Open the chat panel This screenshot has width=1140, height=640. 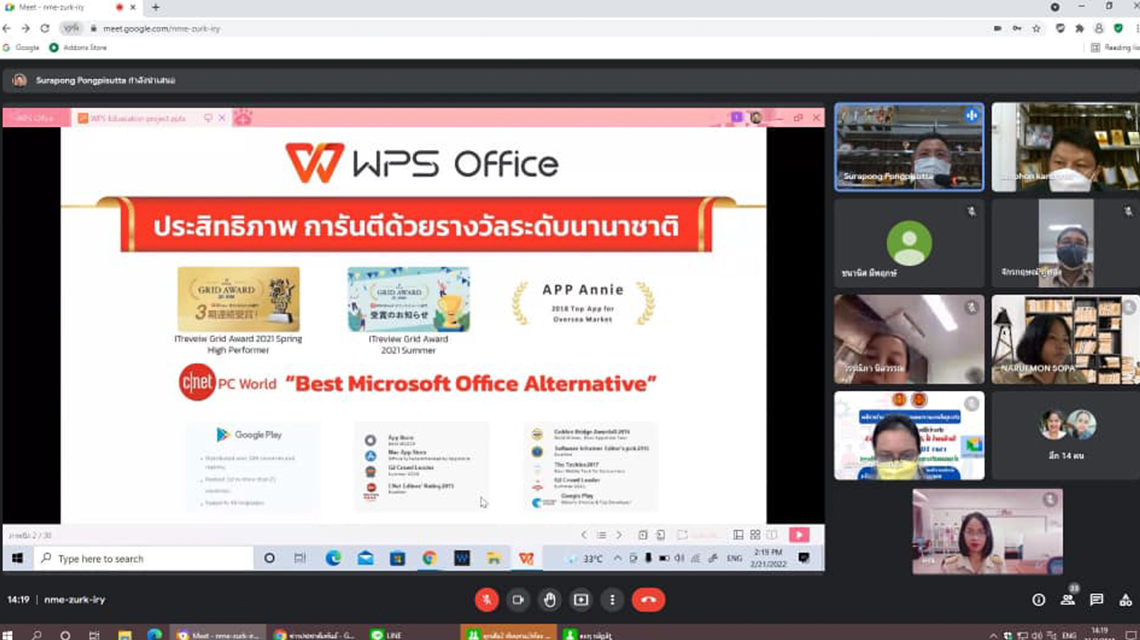pyautogui.click(x=1096, y=600)
